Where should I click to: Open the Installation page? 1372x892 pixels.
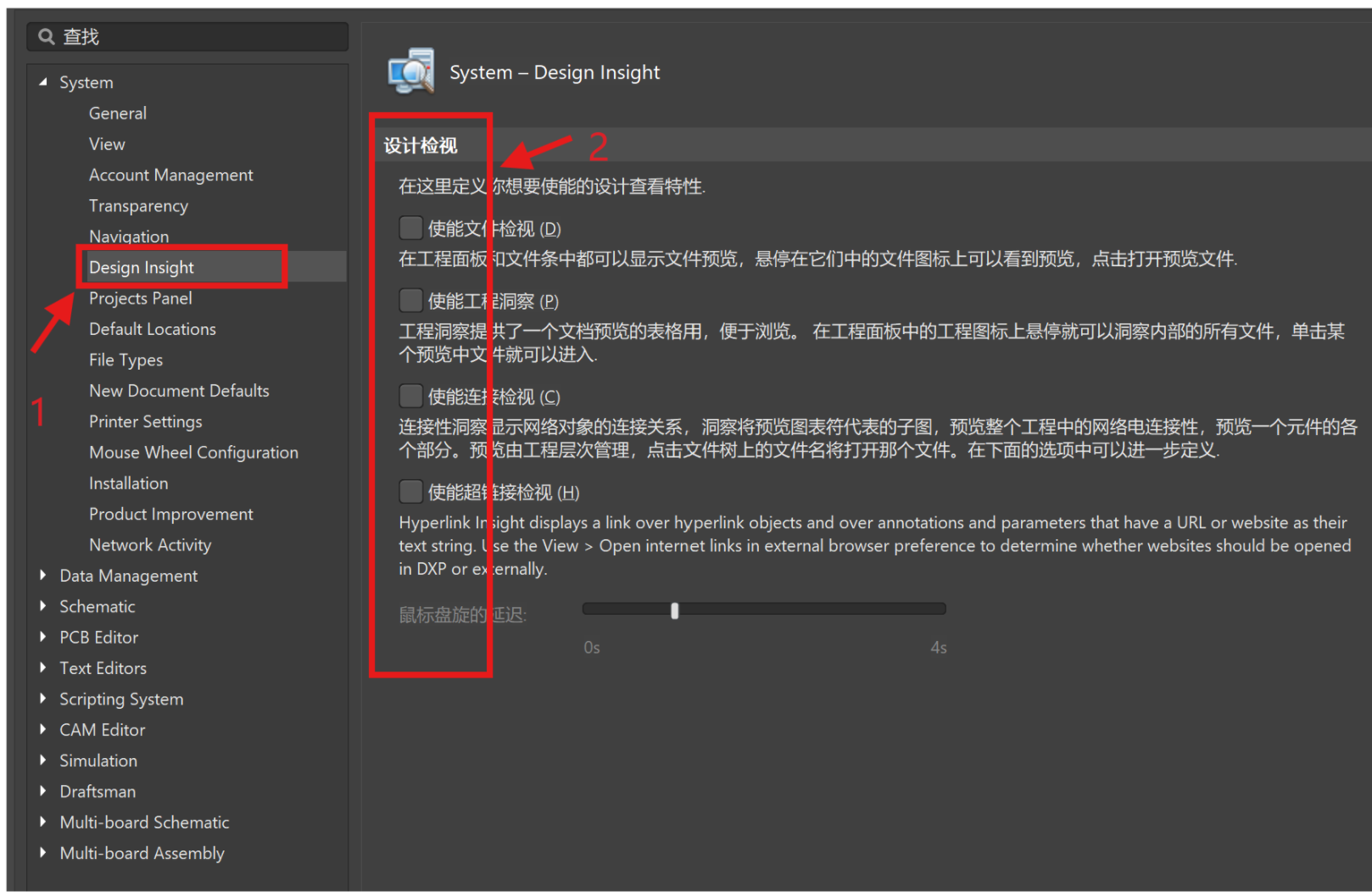tap(129, 483)
